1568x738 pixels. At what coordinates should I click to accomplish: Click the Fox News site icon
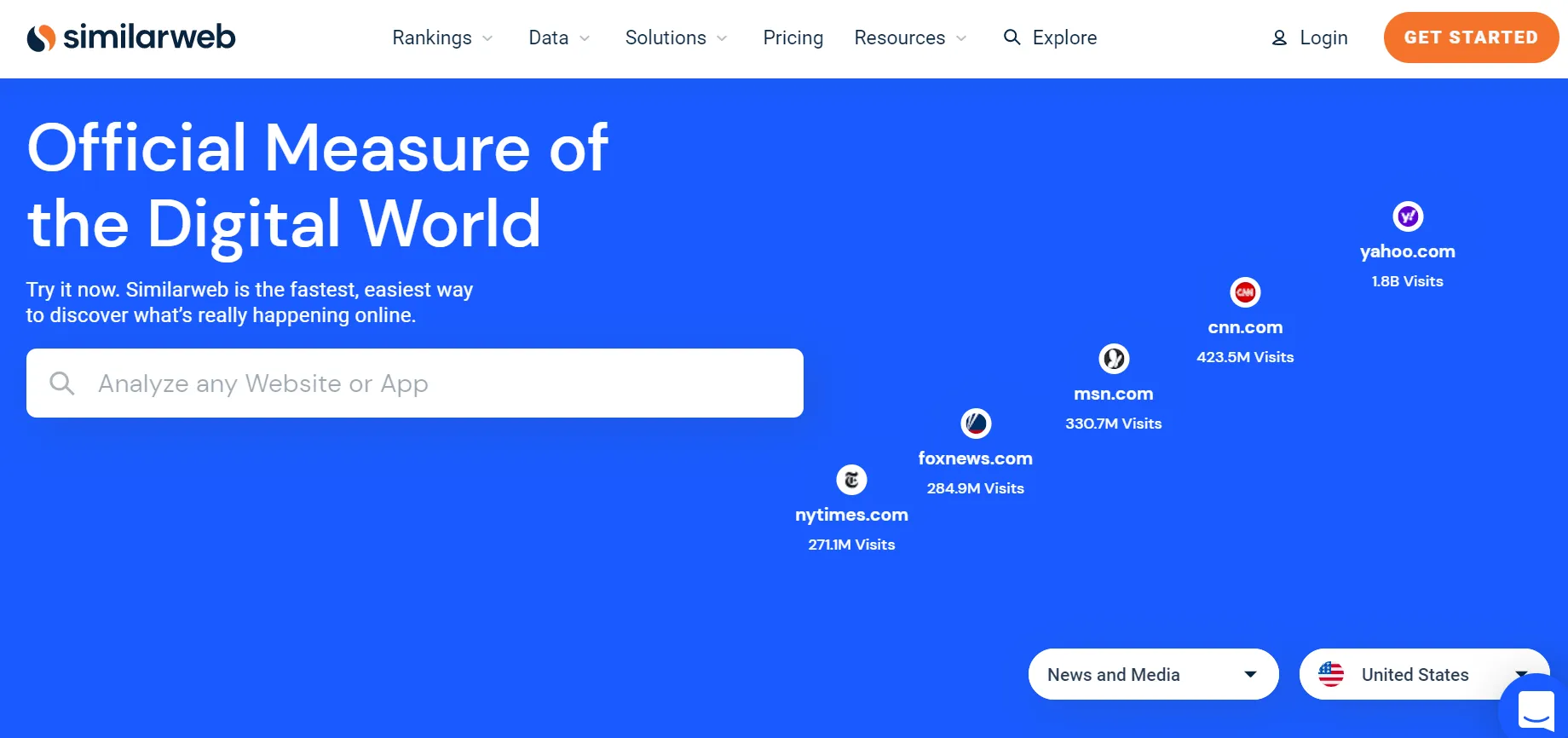976,423
